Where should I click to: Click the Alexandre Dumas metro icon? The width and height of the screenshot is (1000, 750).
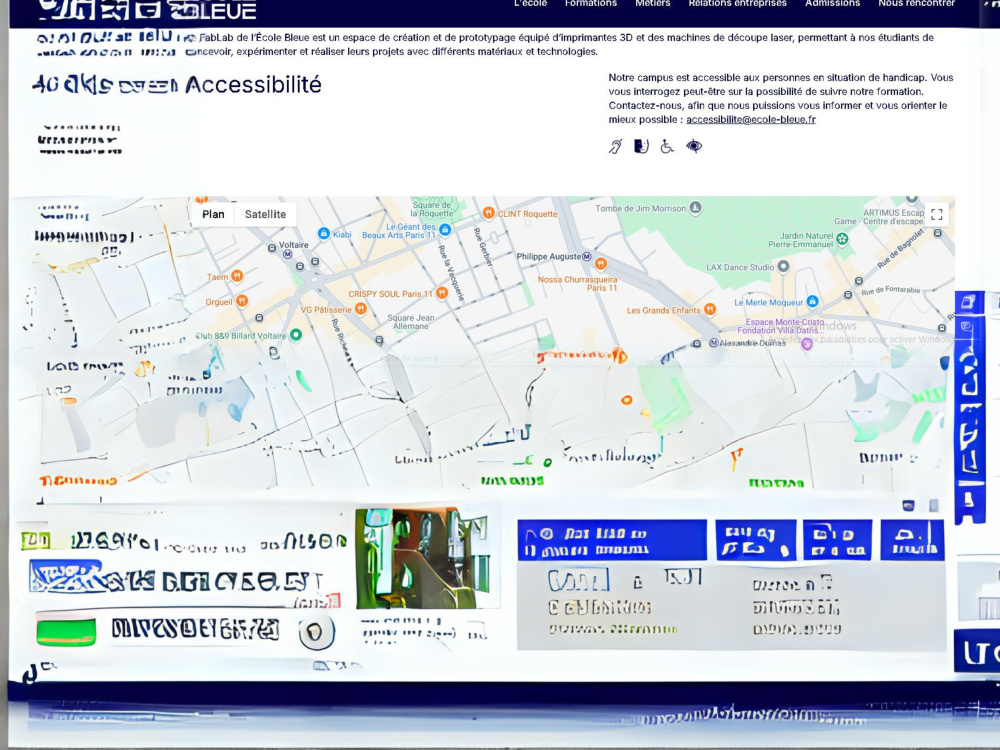click(x=714, y=343)
